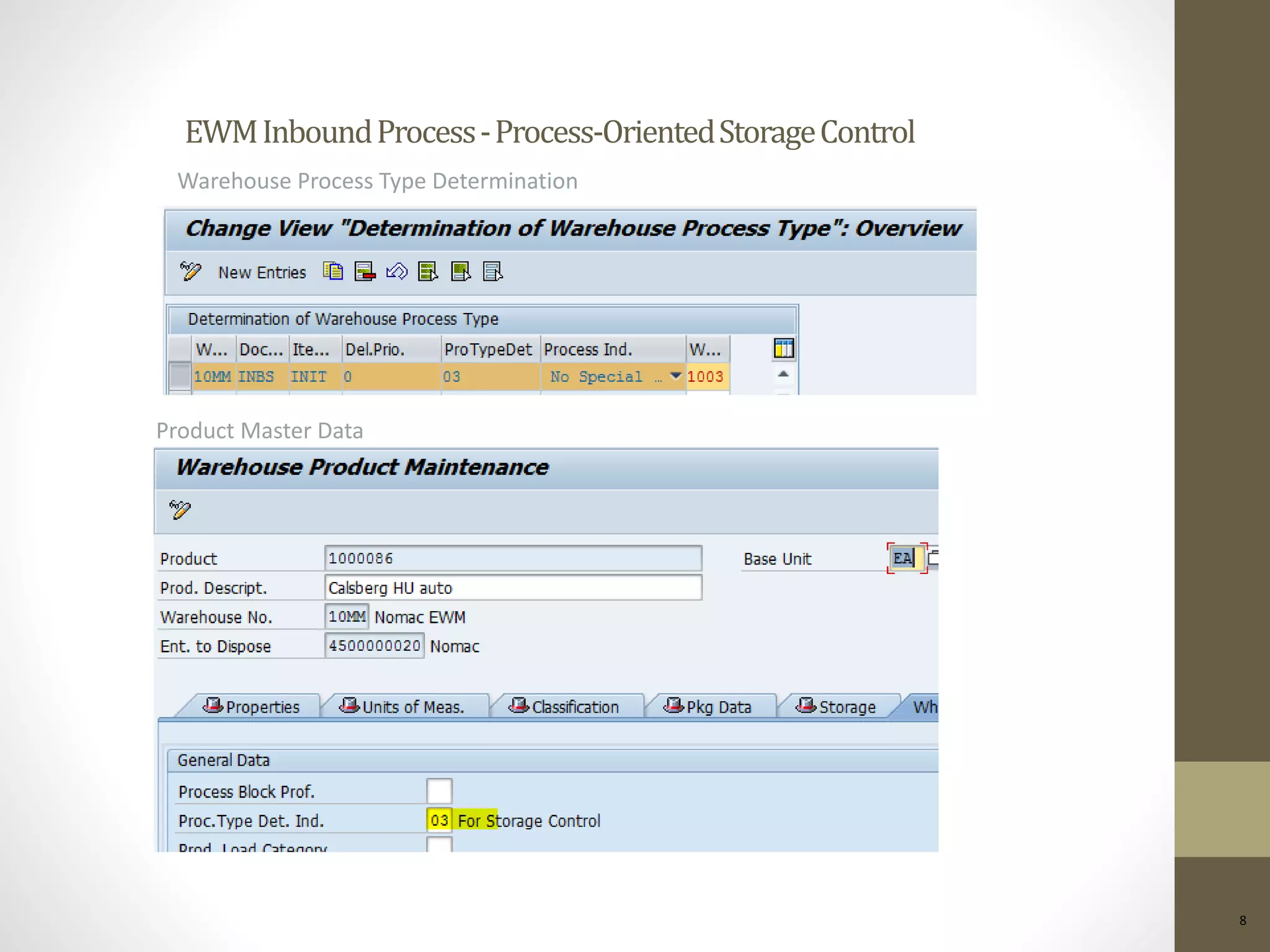Click the pencil icon in Warehouse Product Maintenance toolbar
Image resolution: width=1270 pixels, height=952 pixels.
(x=180, y=509)
